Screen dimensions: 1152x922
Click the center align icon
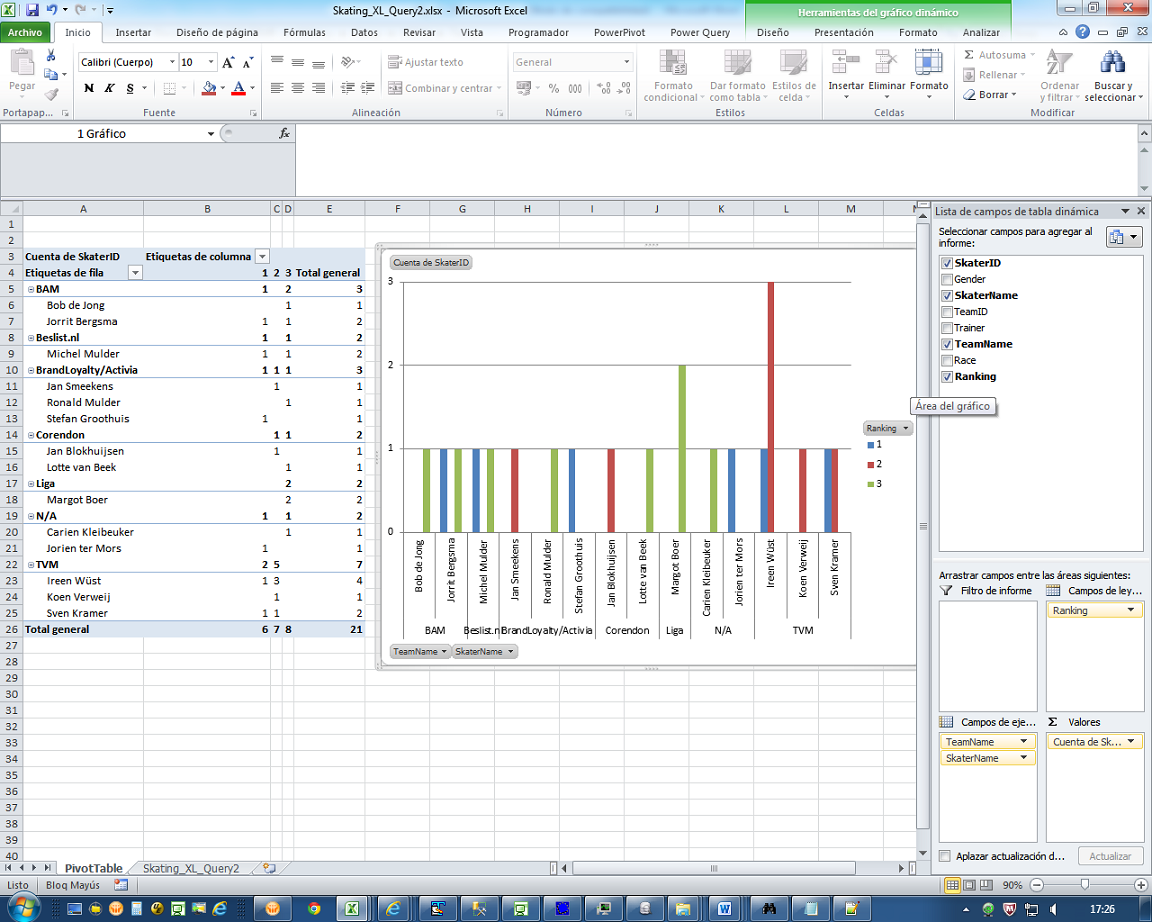pyautogui.click(x=298, y=88)
